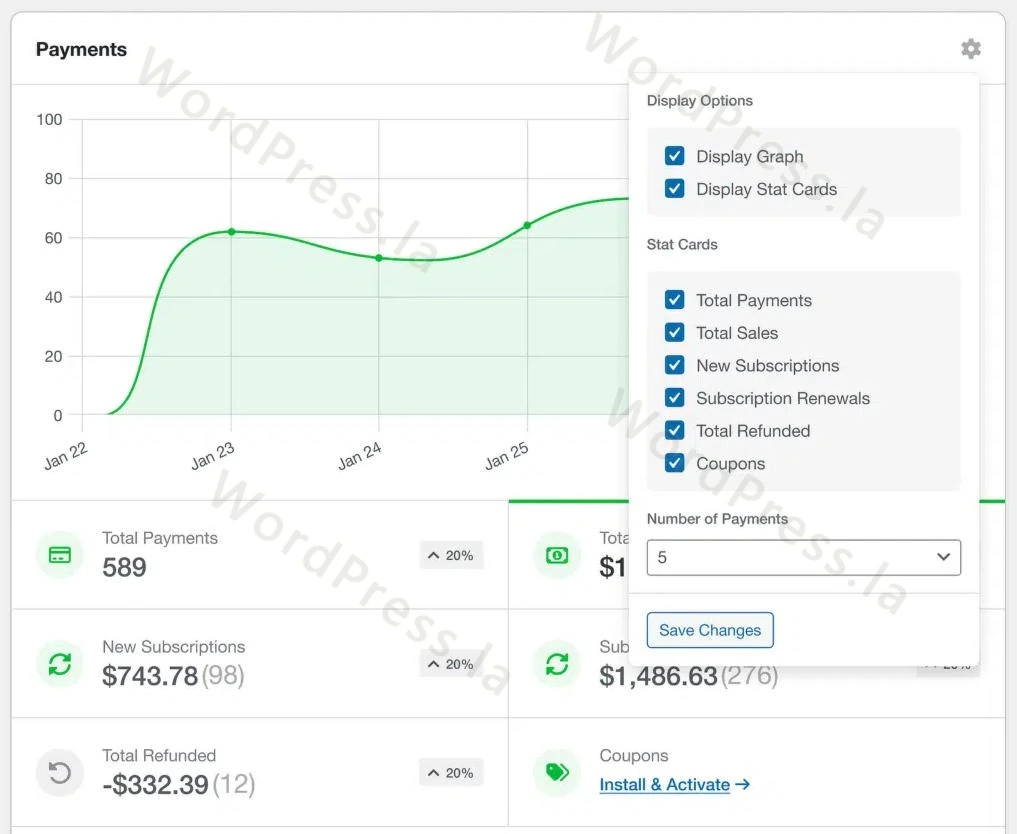The height and width of the screenshot is (834, 1017).
Task: Click the Jan 22 axis label
Action: (66, 455)
